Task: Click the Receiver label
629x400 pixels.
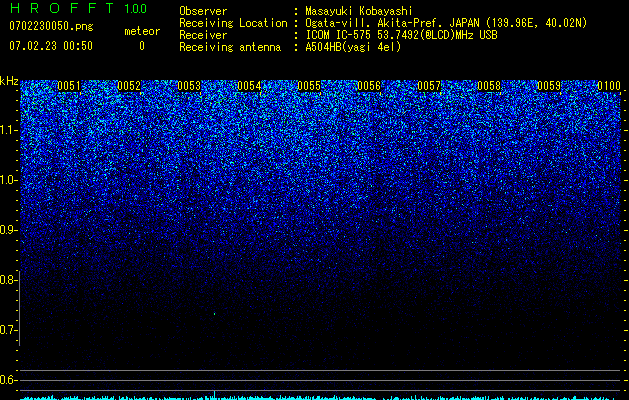Action: coord(203,35)
